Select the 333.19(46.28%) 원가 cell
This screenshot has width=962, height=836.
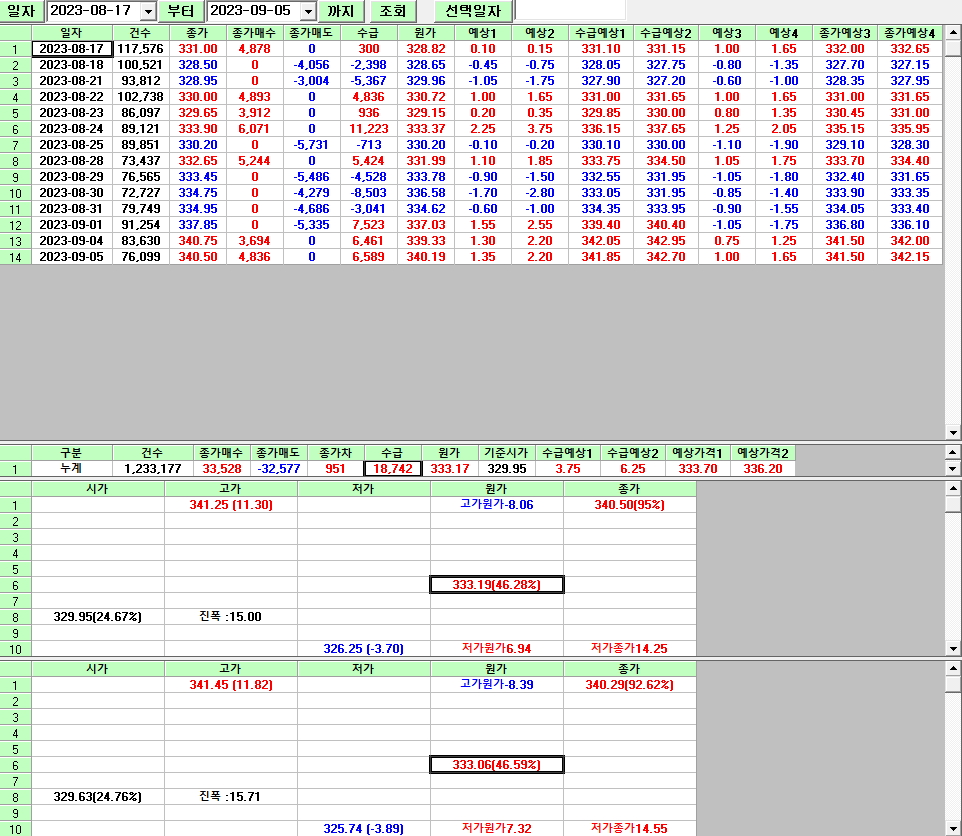tap(496, 585)
